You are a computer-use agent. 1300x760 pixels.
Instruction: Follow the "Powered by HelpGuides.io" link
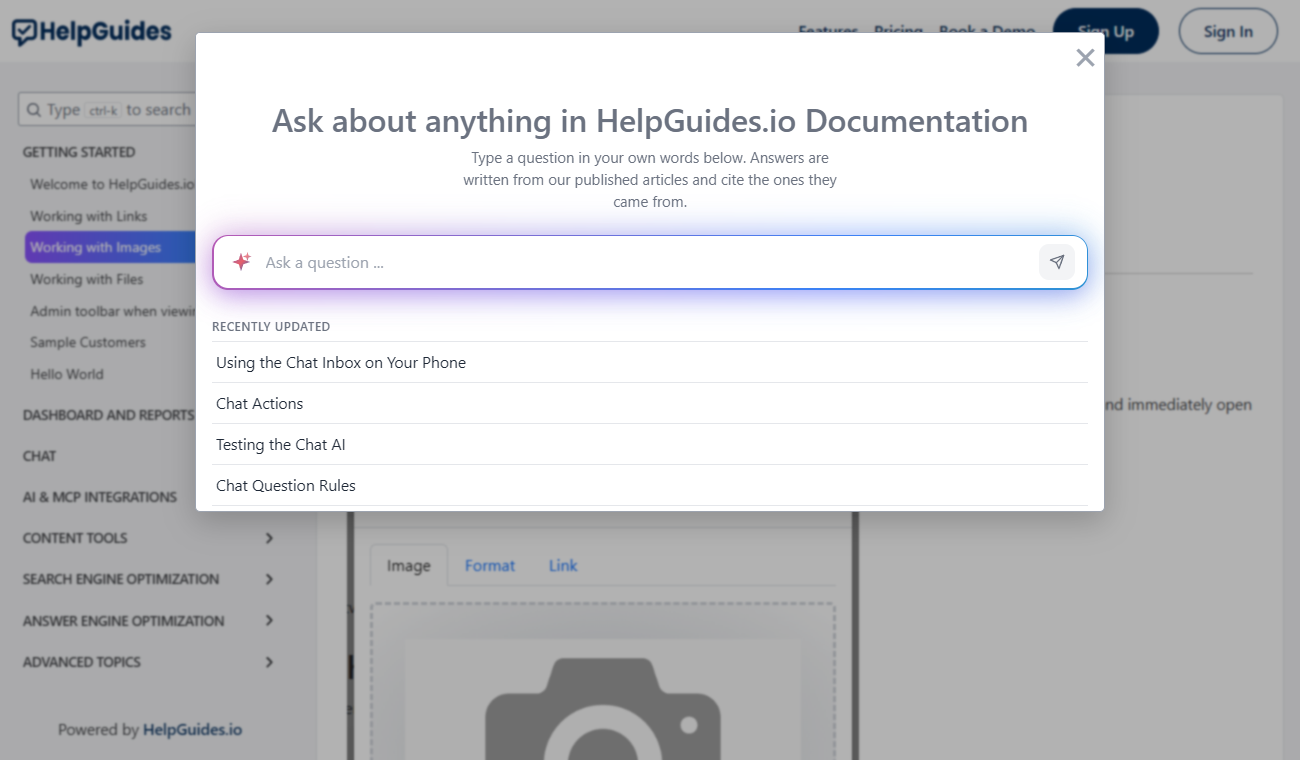[150, 730]
